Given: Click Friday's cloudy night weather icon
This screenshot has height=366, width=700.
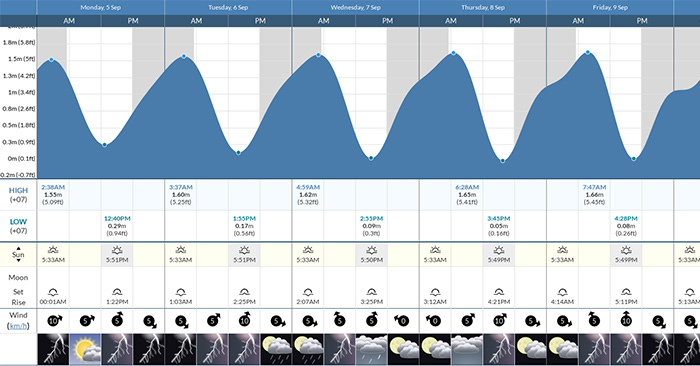Looking at the screenshot, I should point(562,349).
